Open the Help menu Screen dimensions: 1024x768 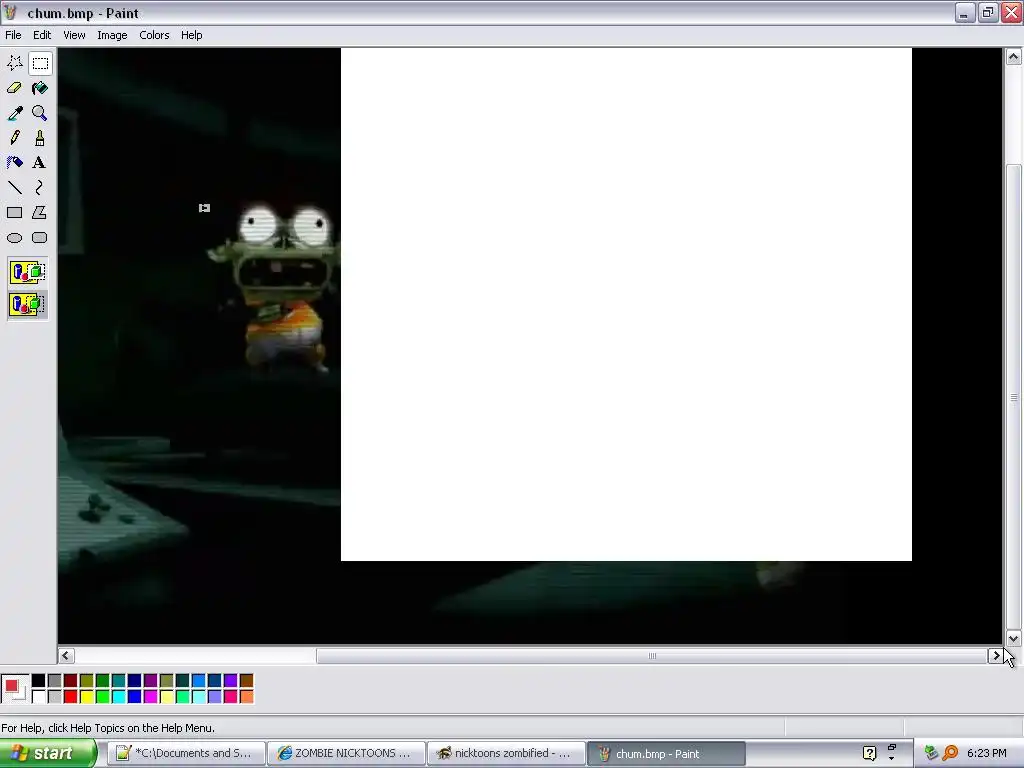point(191,35)
